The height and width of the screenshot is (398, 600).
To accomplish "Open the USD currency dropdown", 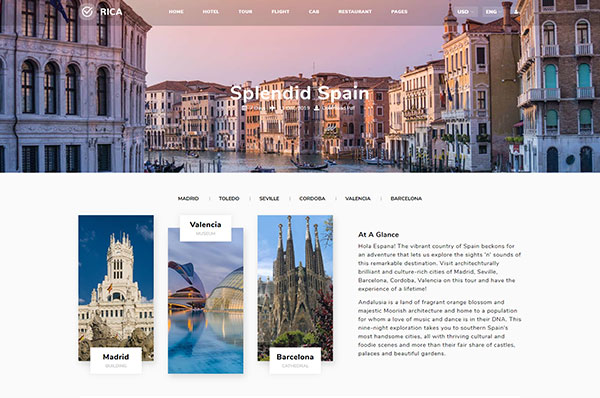I will point(465,12).
